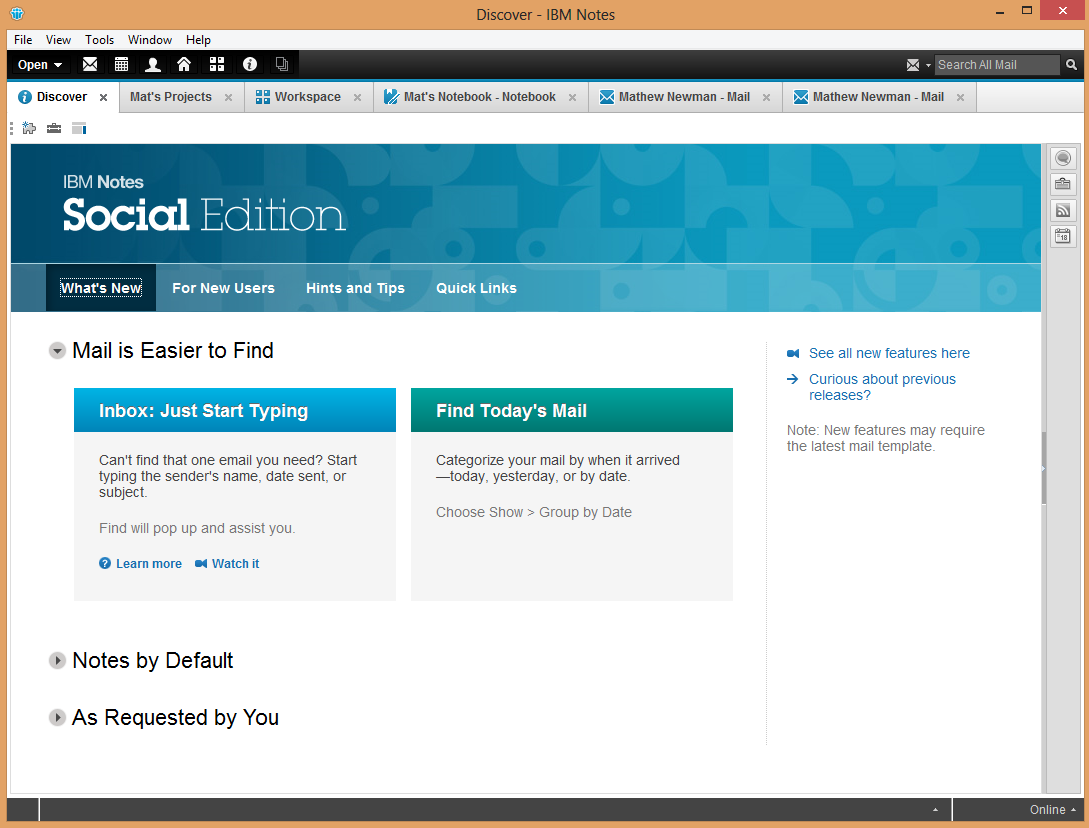Click the Hints and Tips navigation link
1089x828 pixels.
point(355,288)
